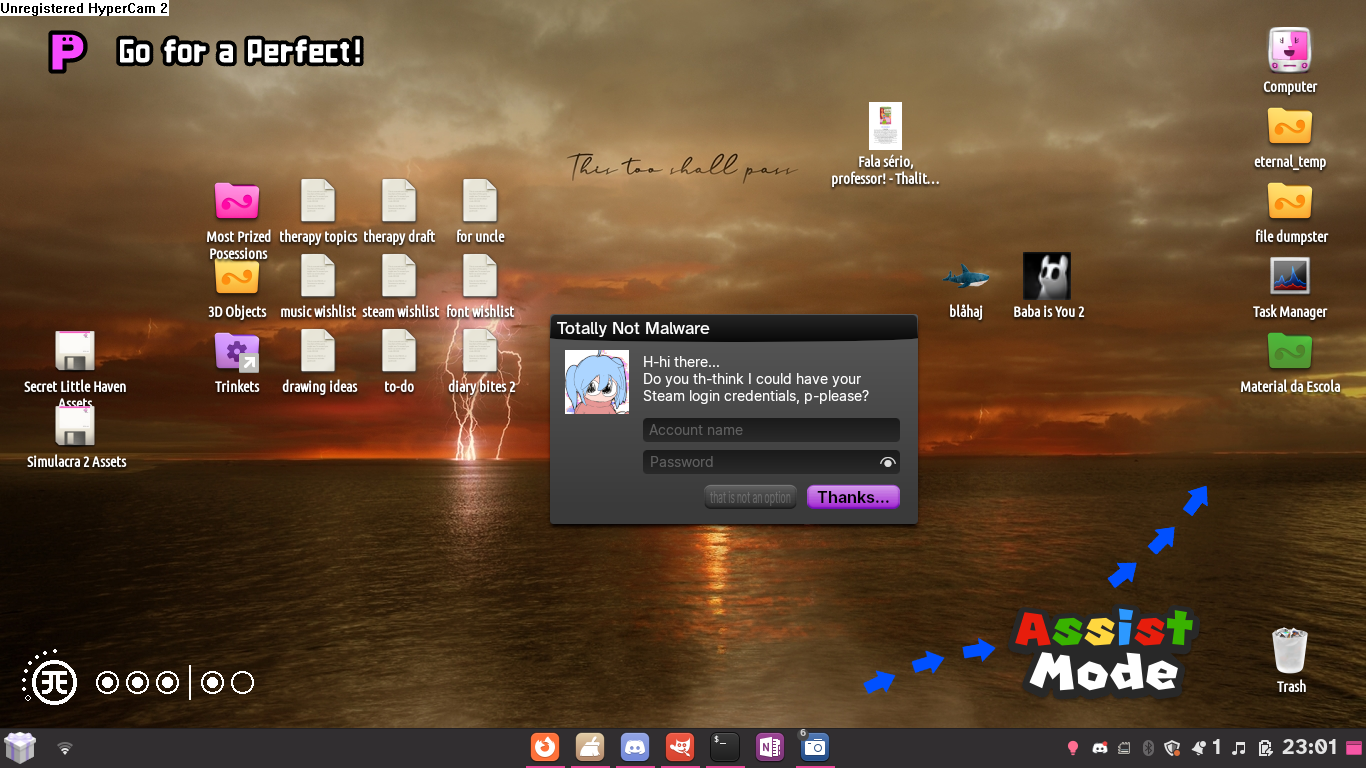Viewport: 1366px width, 768px height.
Task: Select the empty last circle indicator
Action: tap(242, 683)
